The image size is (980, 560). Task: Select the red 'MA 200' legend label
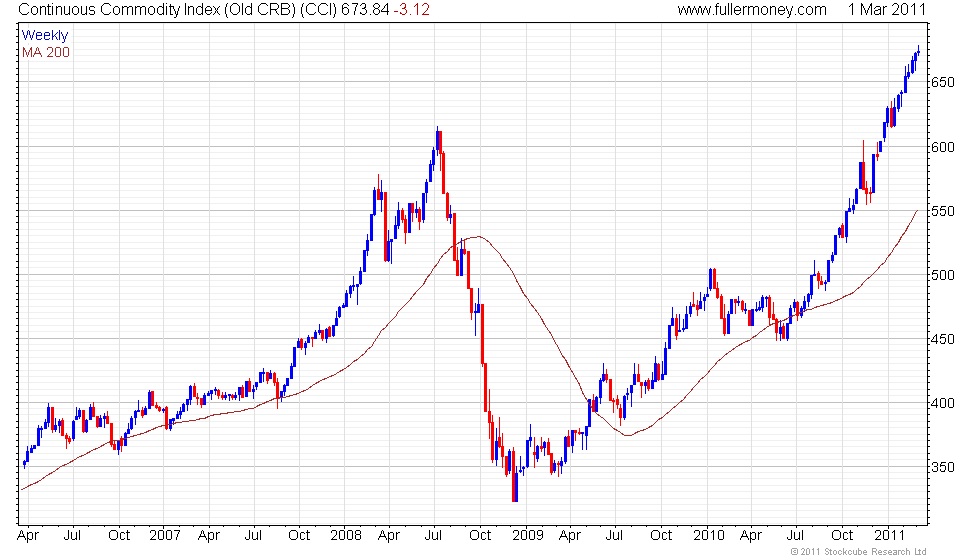coord(46,52)
